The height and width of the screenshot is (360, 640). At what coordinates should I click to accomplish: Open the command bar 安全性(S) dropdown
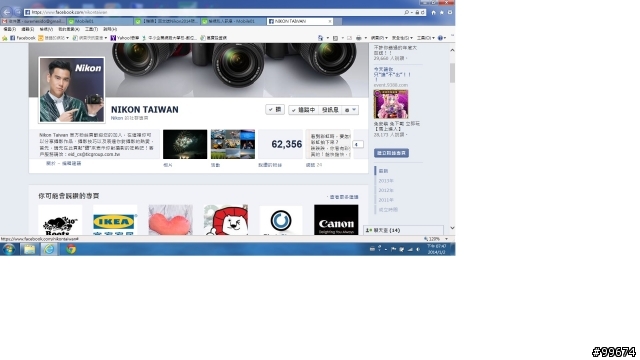[x=402, y=38]
